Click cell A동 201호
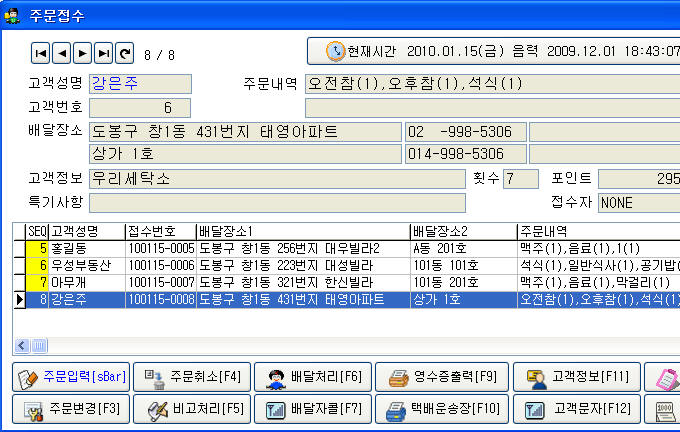The height and width of the screenshot is (432, 680). click(464, 249)
